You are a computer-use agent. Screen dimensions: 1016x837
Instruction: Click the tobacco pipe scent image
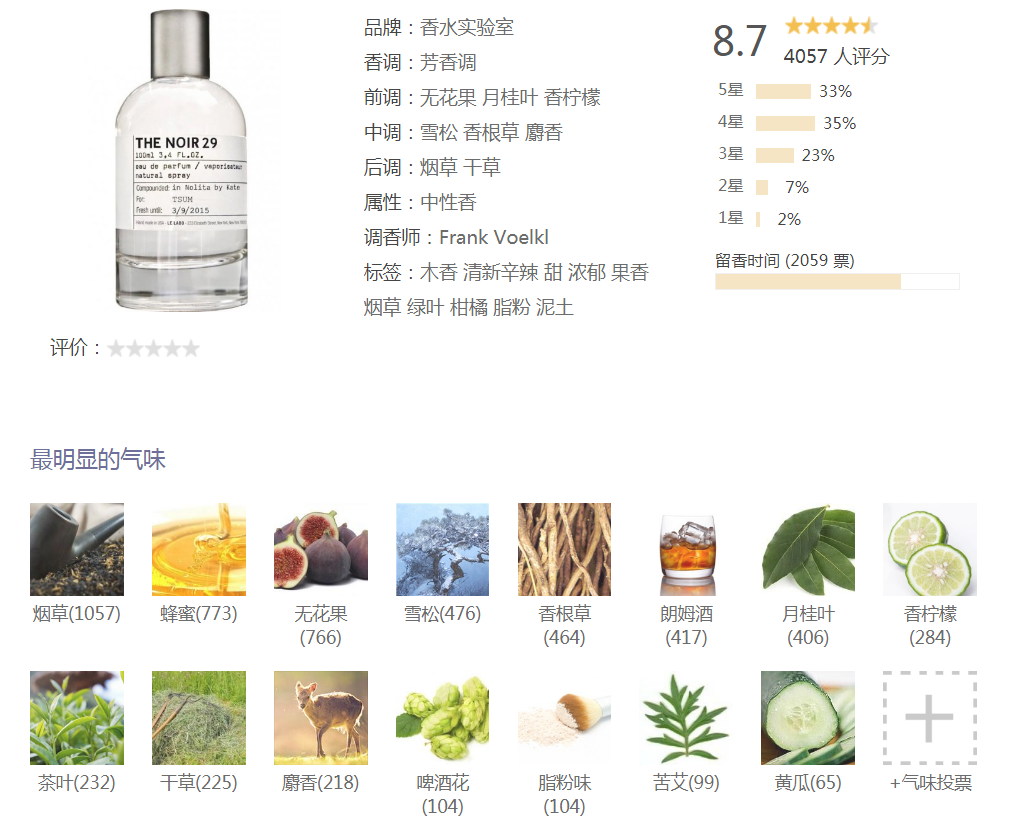point(76,549)
